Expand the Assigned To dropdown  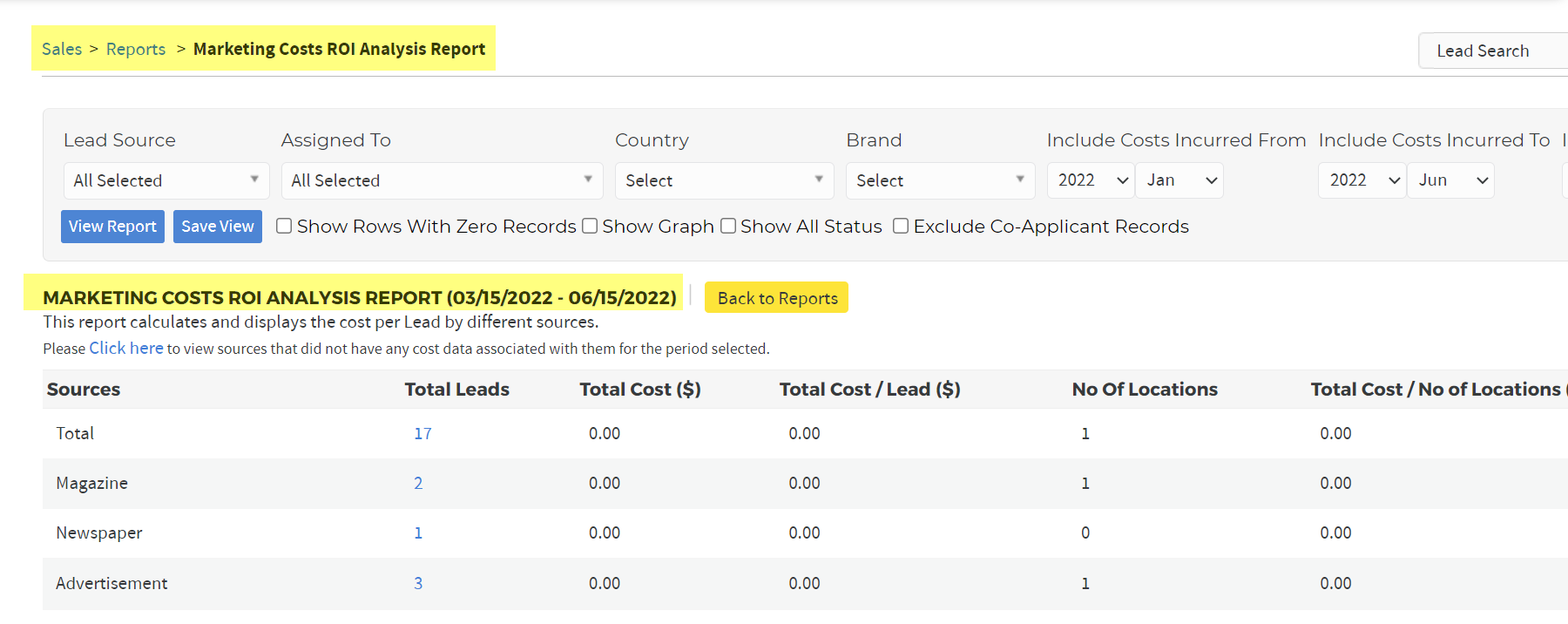(442, 180)
